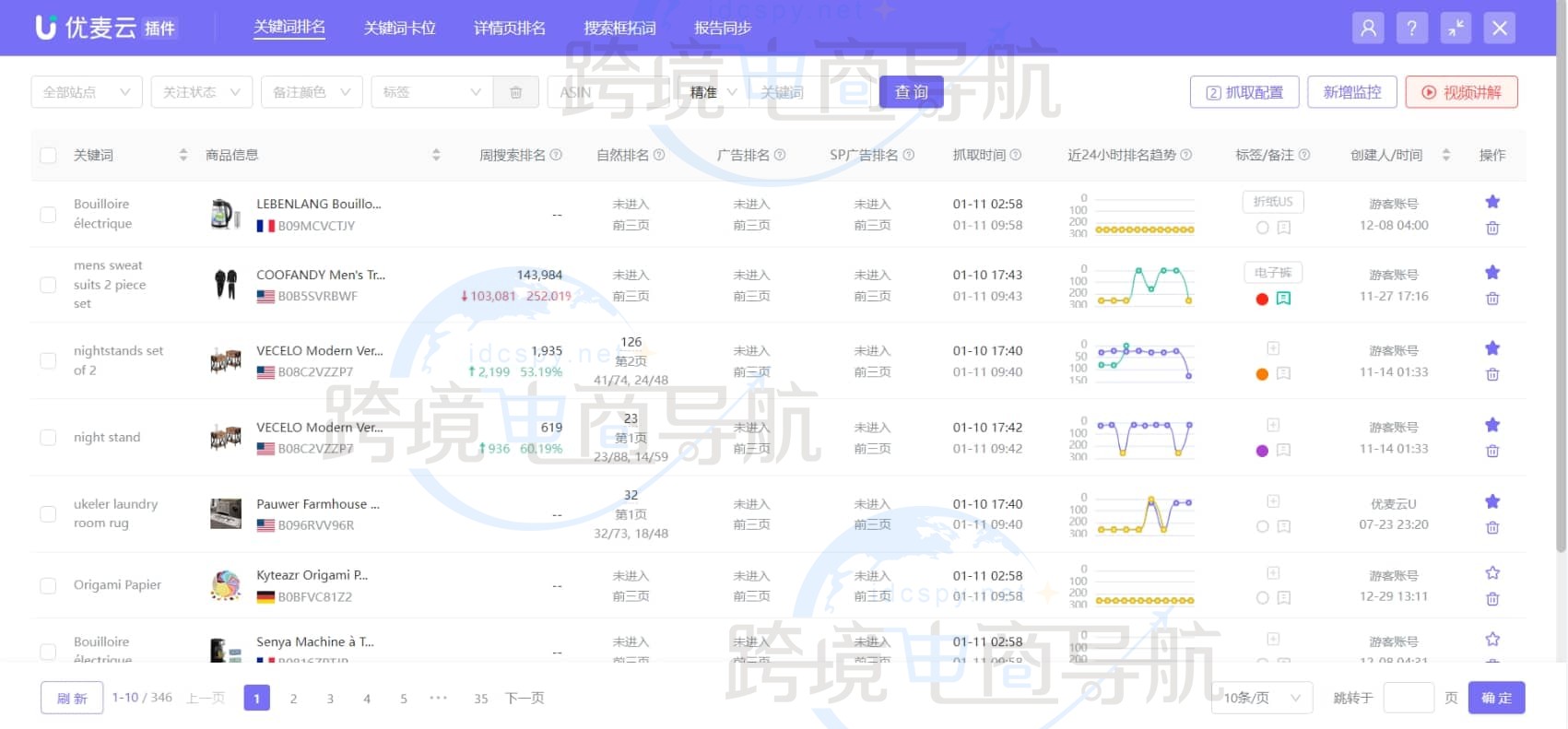
Task: Add a tag to the ukeler laundry row
Action: 1273,501
